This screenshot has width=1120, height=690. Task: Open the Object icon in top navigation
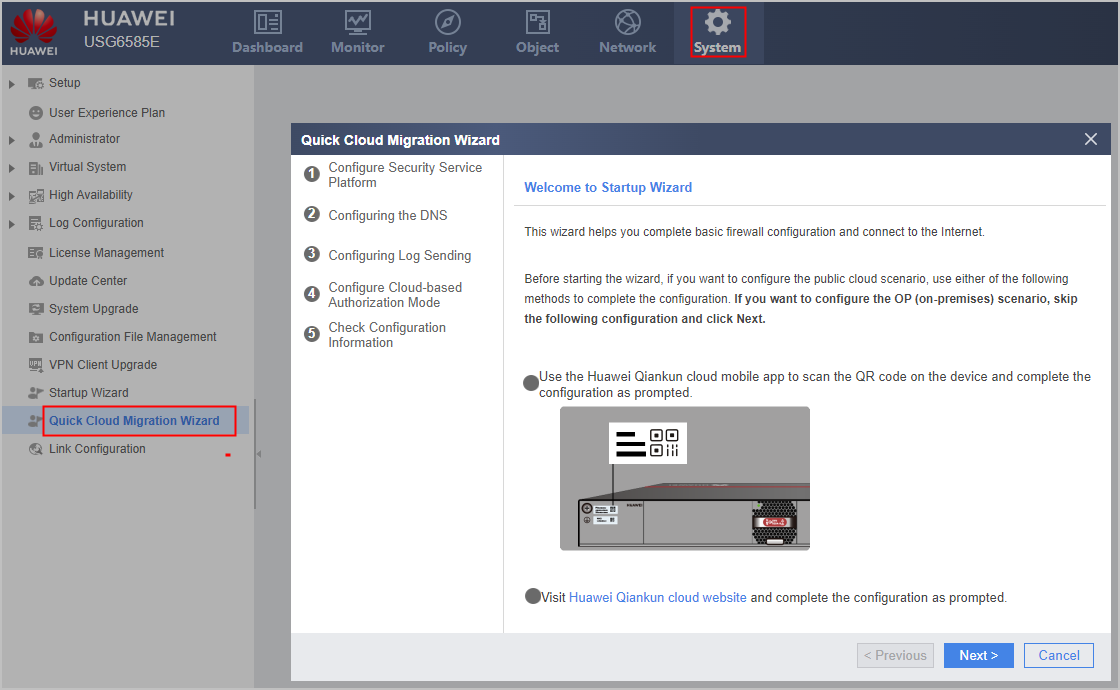coord(538,22)
